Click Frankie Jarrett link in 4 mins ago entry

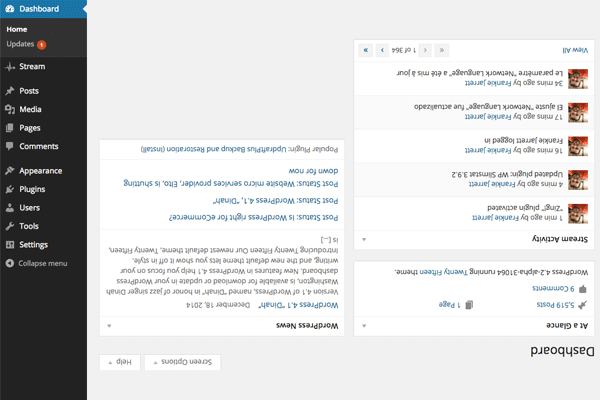pyautogui.click(x=492, y=184)
